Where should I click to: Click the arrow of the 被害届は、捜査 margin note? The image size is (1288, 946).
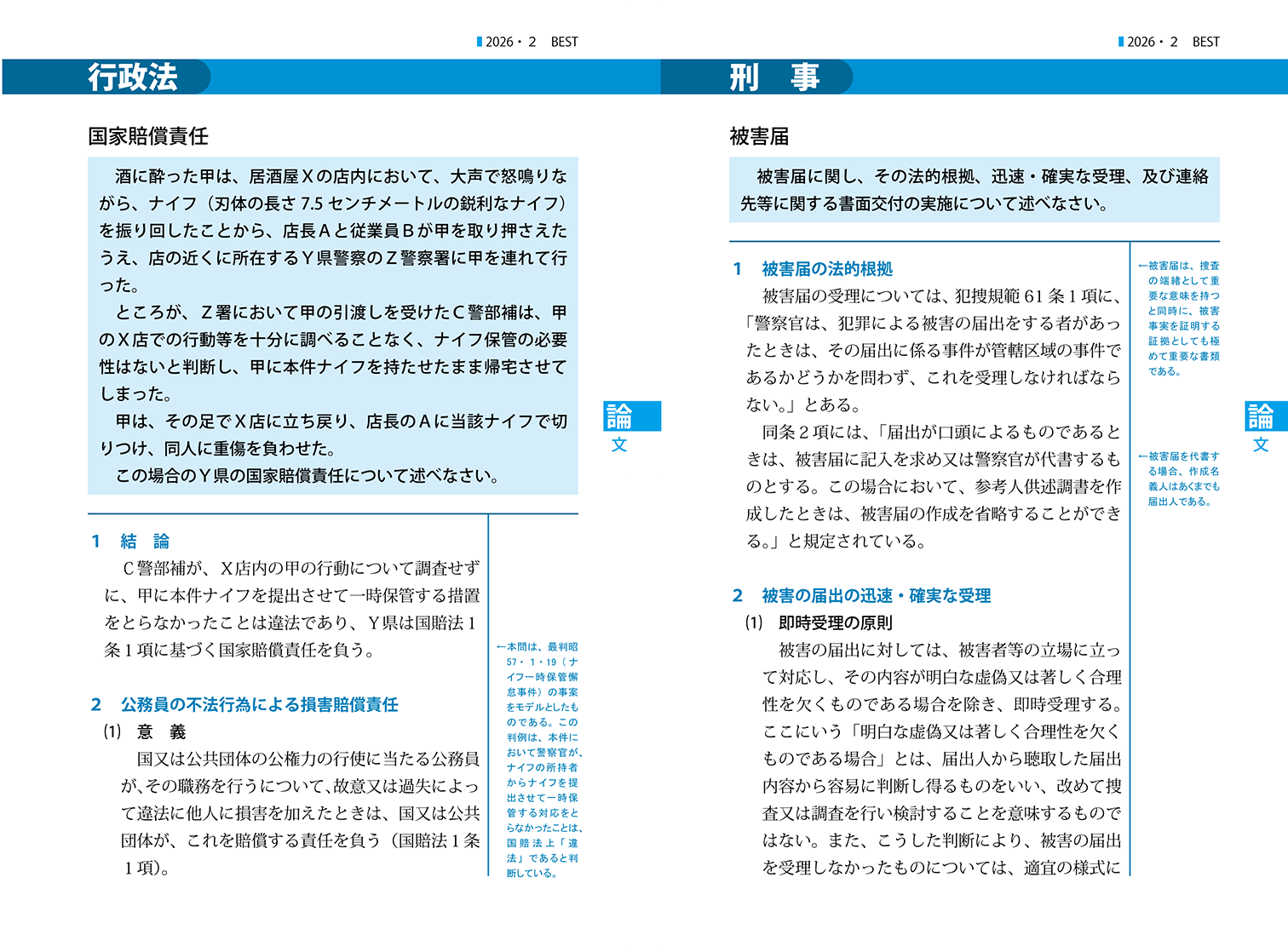pos(1142,266)
